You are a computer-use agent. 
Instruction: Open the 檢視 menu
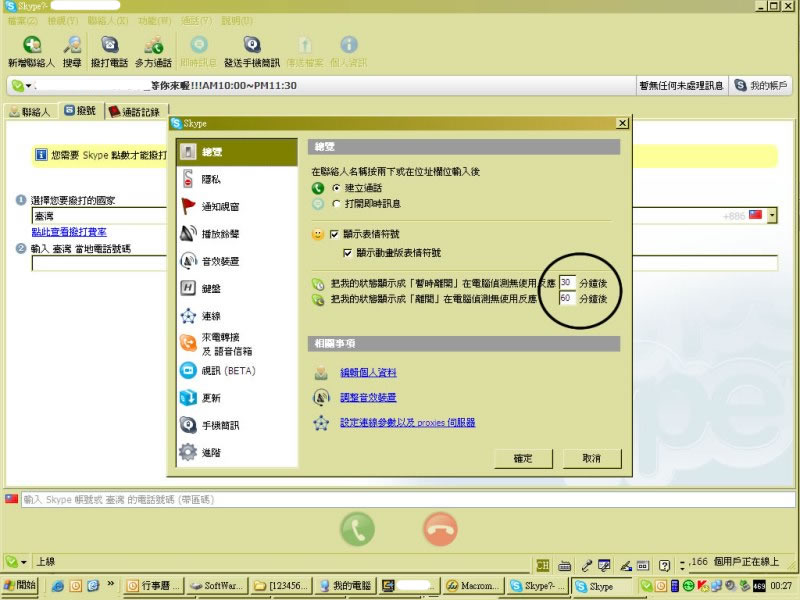pos(63,21)
